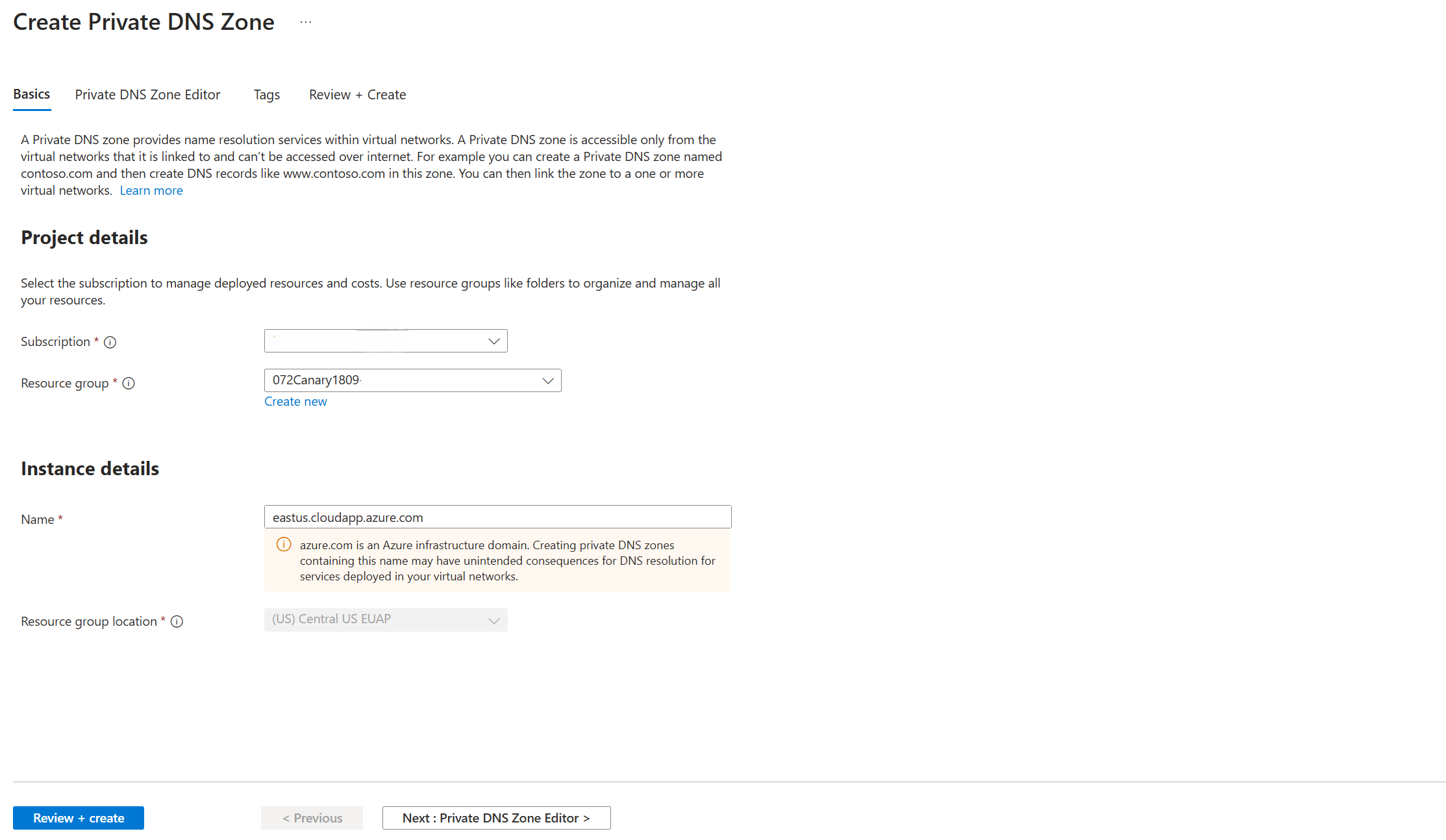Open the Central US EUAP location dropdown
This screenshot has width=1446, height=840.
pyautogui.click(x=386, y=619)
